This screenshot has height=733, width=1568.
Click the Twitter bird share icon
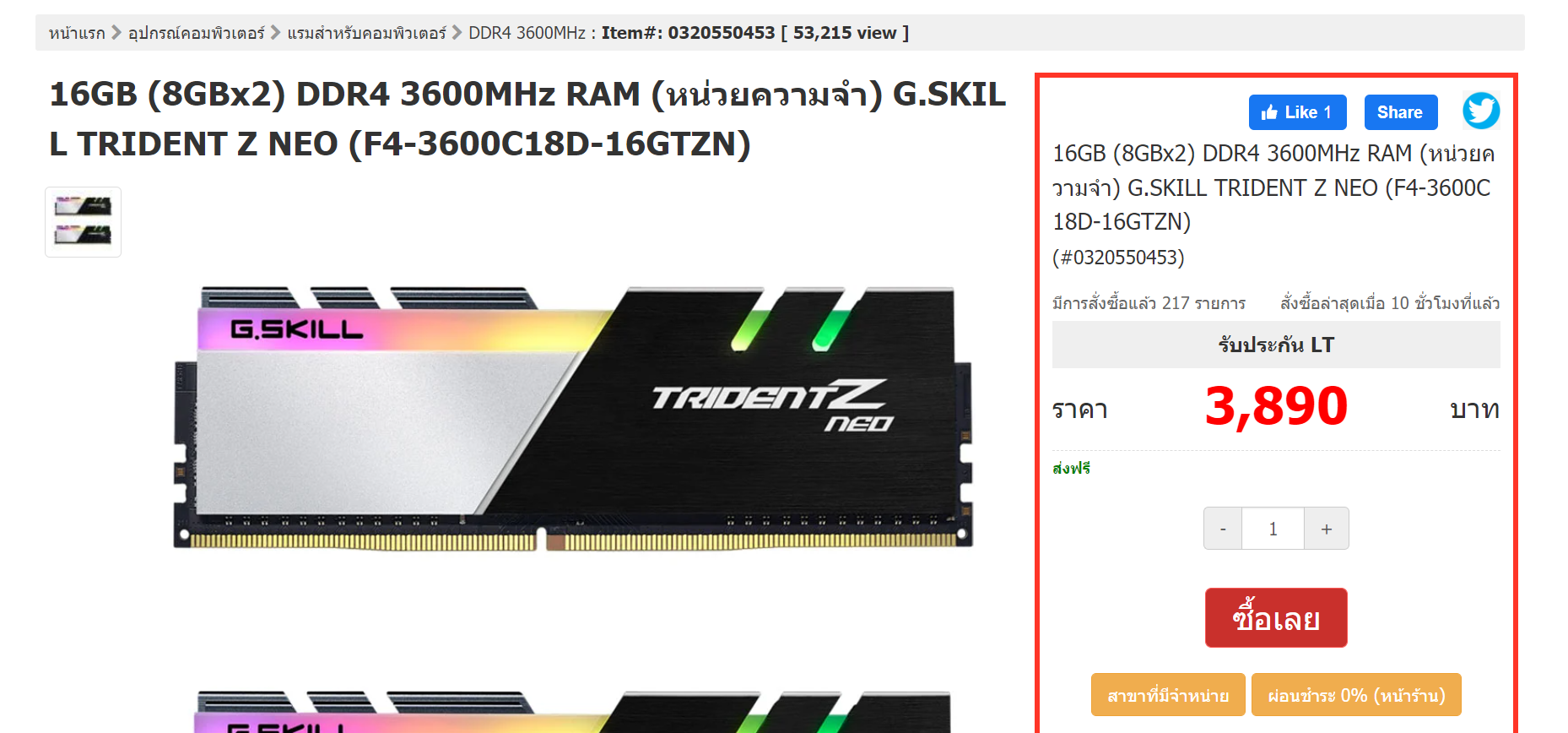[x=1481, y=111]
